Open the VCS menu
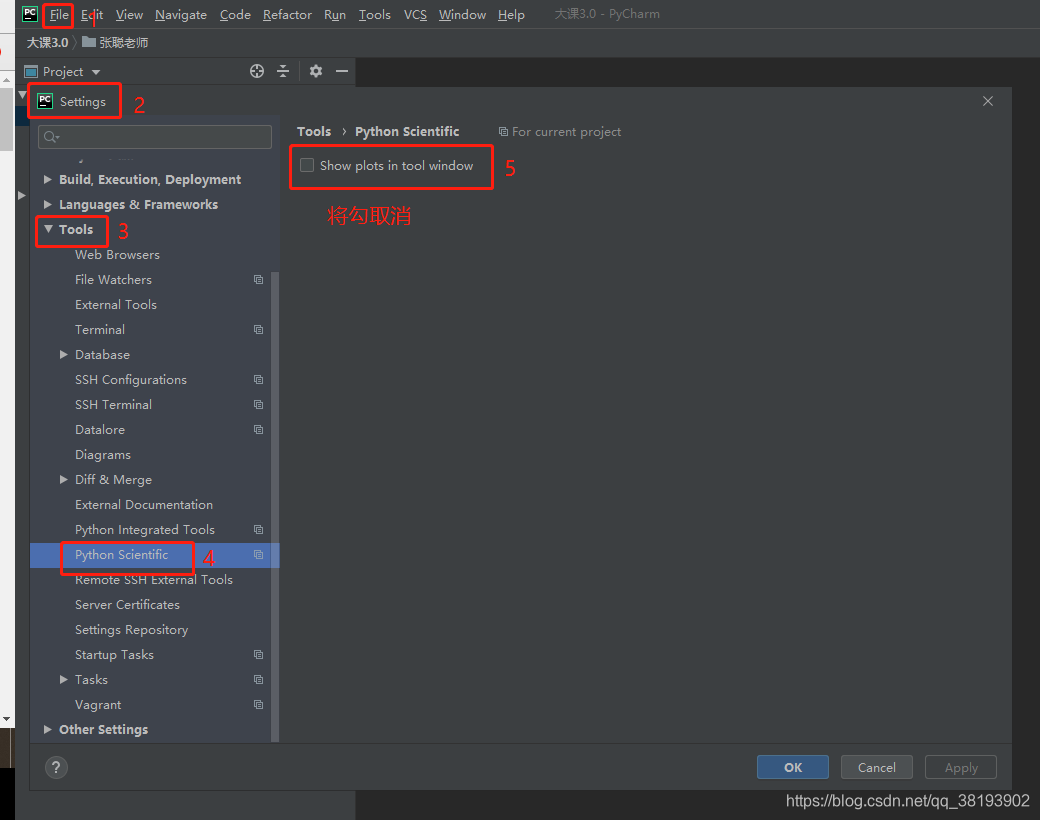 (415, 15)
